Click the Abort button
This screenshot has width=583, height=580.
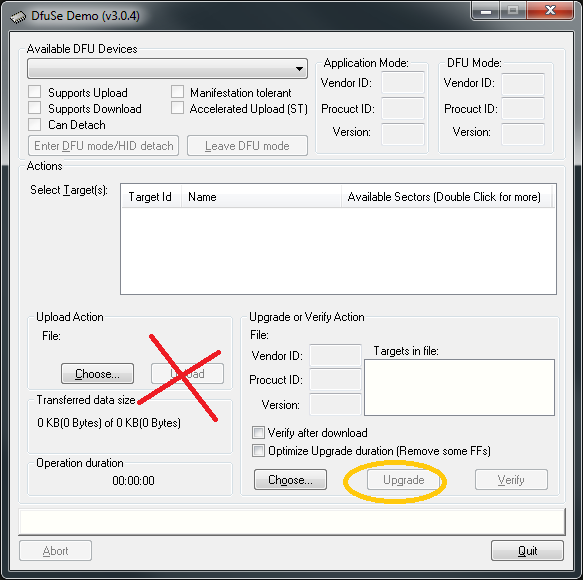pos(55,551)
